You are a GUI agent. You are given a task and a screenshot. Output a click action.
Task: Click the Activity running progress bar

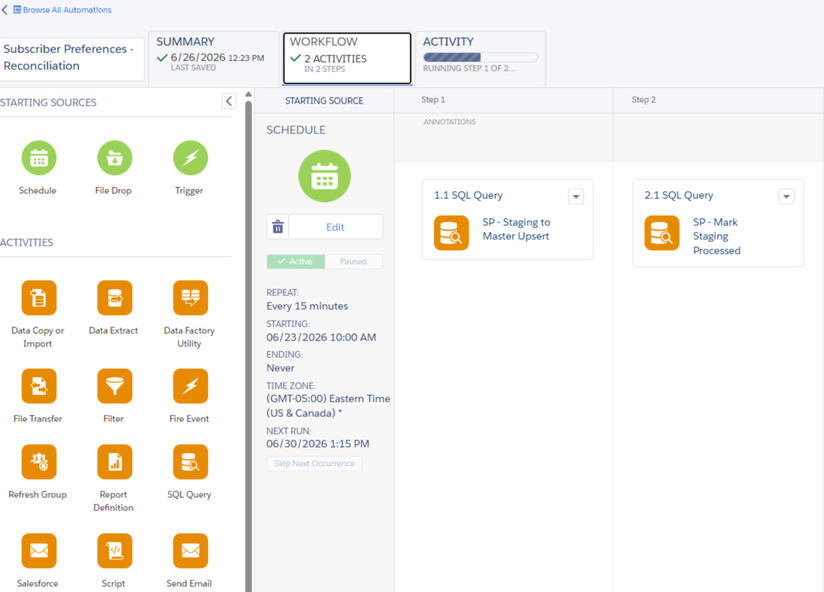480,57
